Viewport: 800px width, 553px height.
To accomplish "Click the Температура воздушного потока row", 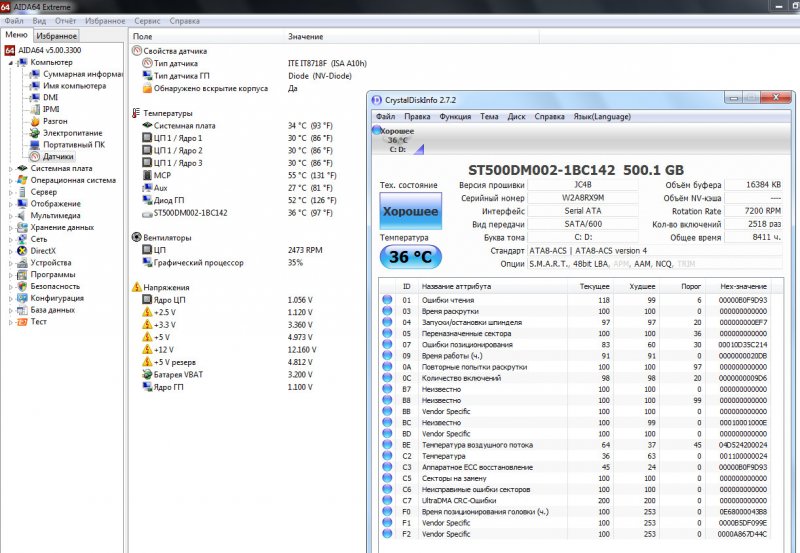I will [x=581, y=445].
